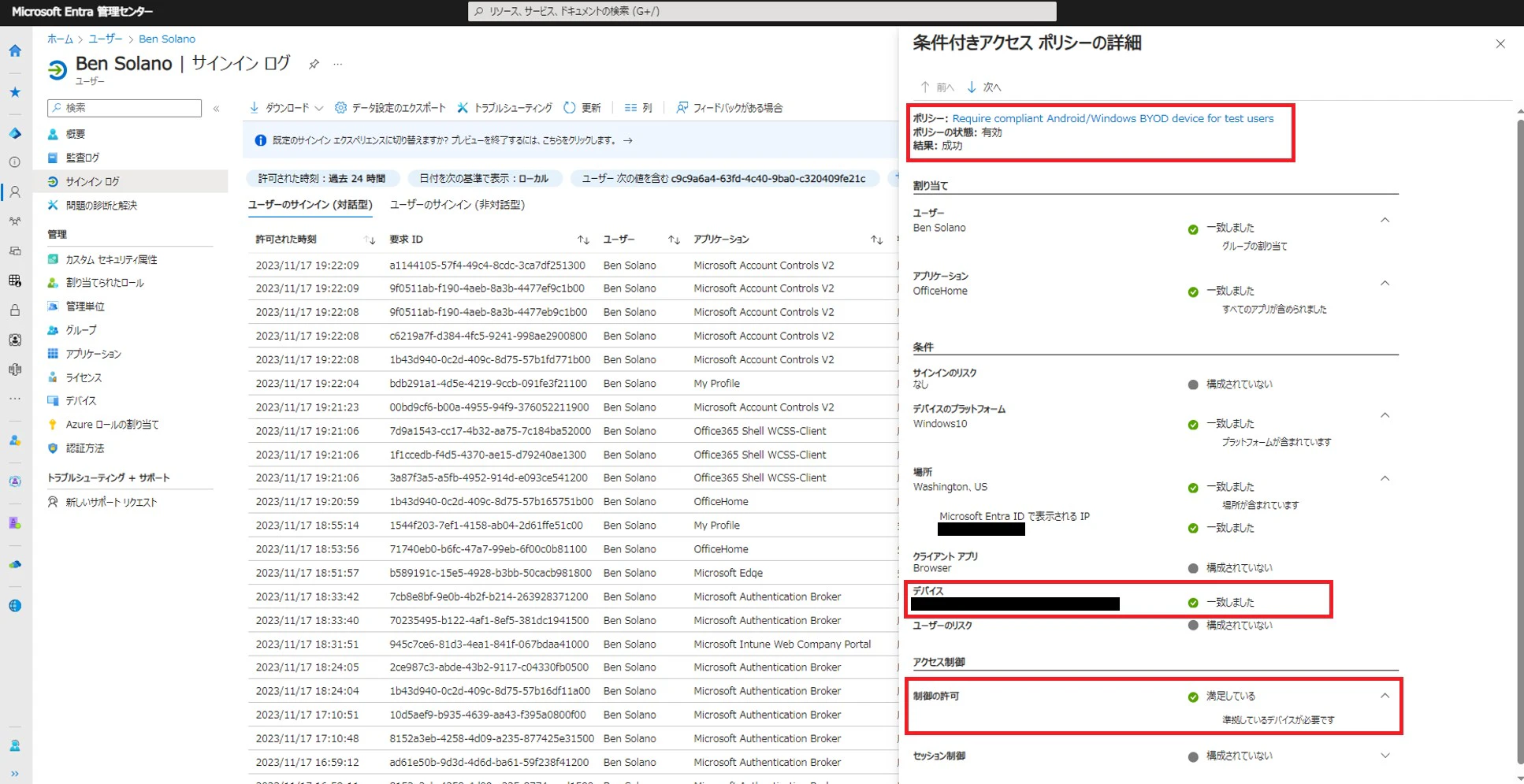
Task: Open request 7d9a1543 Office365 Shell row
Action: (573, 431)
